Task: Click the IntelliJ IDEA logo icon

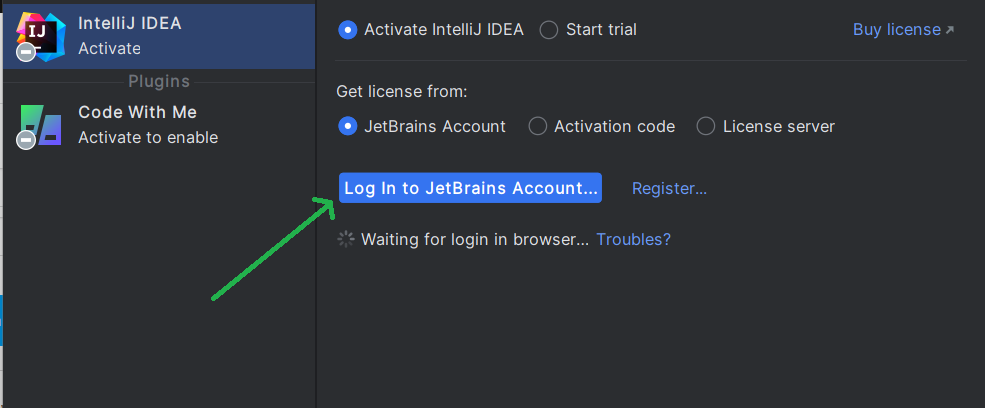Action: (39, 33)
